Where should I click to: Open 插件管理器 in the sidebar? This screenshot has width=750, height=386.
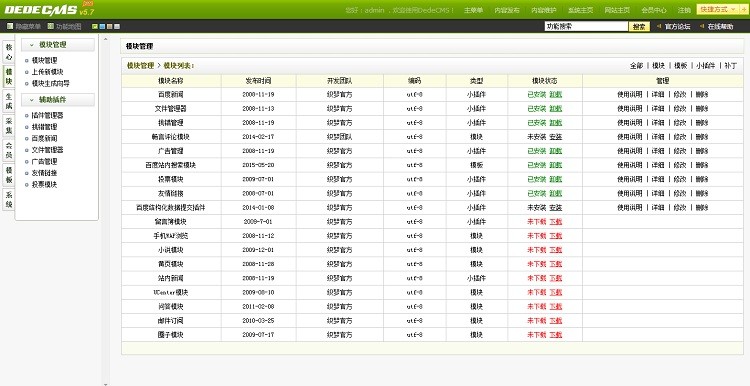(47, 115)
